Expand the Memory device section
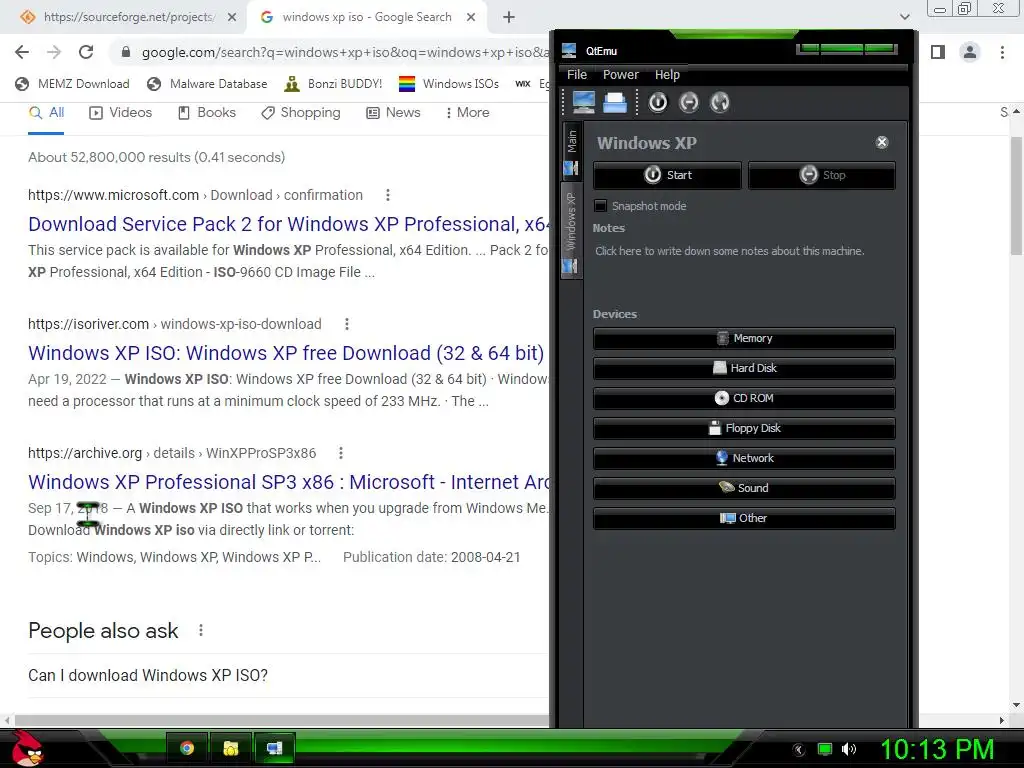The image size is (1024, 768). (744, 338)
